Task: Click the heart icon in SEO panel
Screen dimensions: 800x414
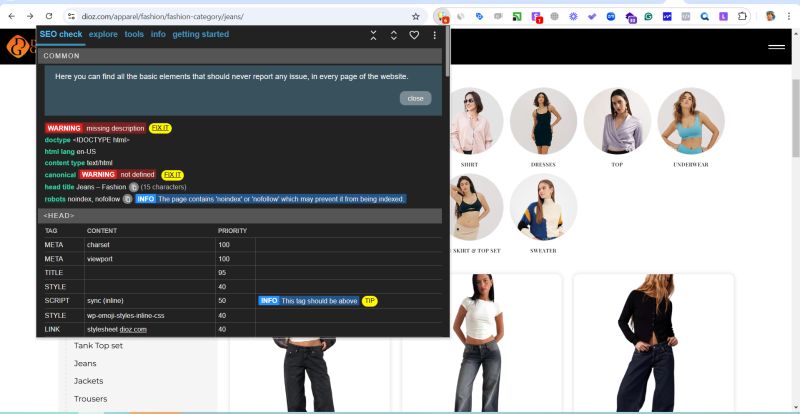Action: [x=414, y=35]
